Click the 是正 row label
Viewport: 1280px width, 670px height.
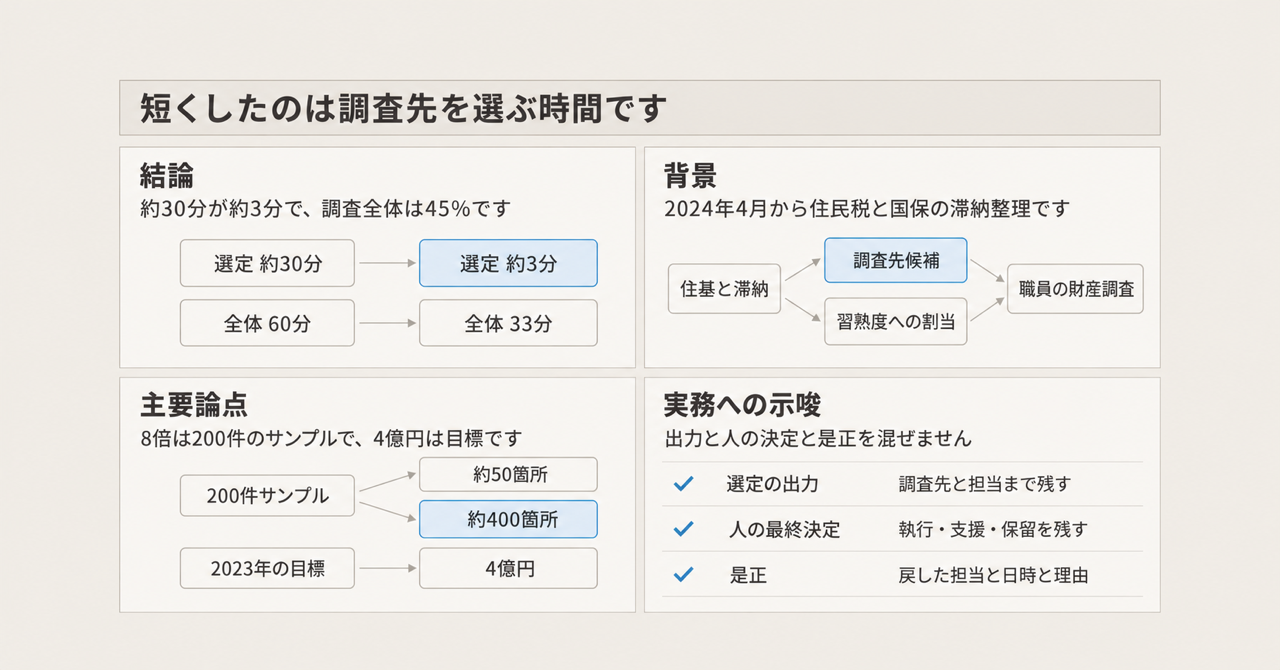(x=748, y=576)
